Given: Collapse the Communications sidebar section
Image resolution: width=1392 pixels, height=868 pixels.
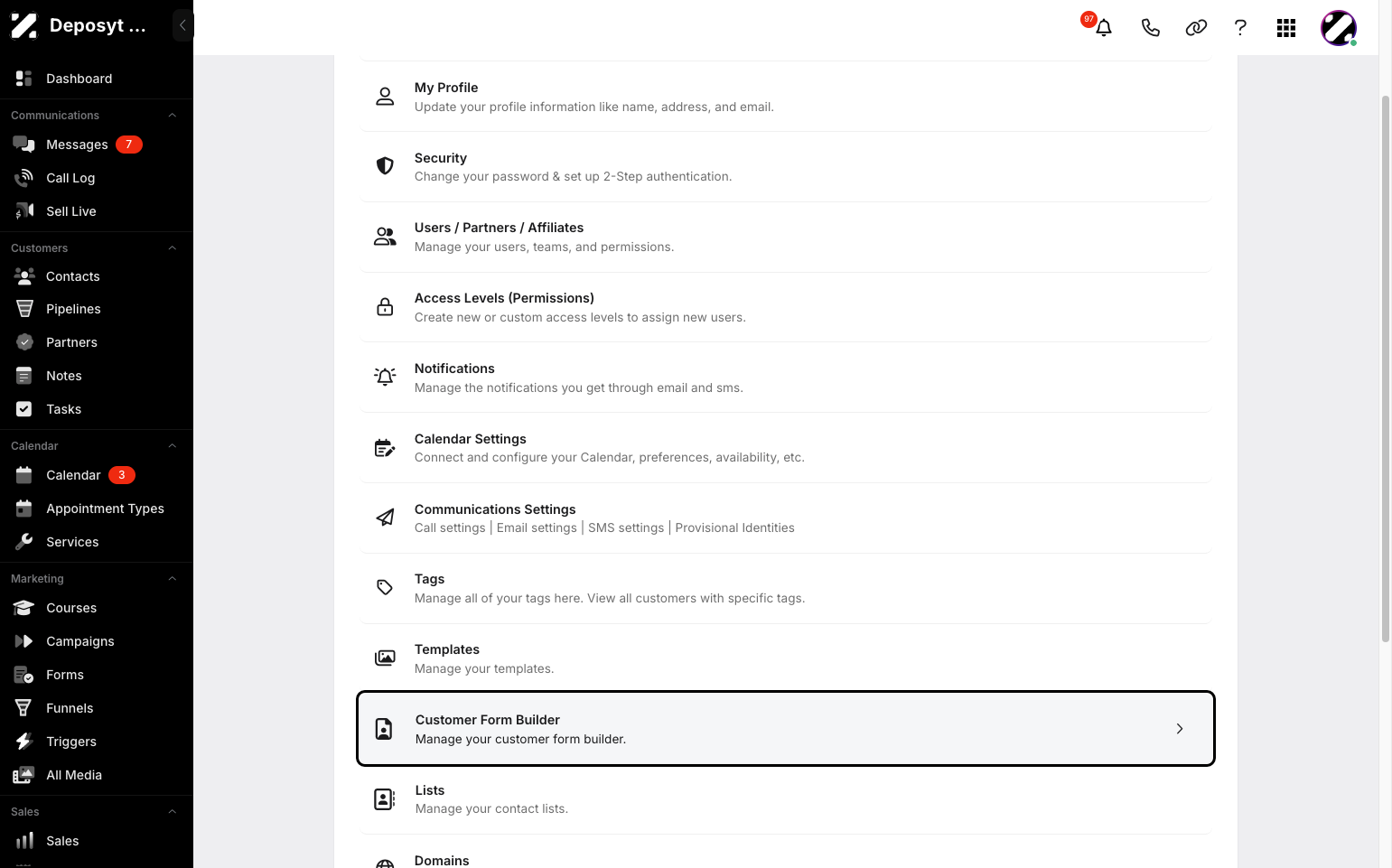Looking at the screenshot, I should [x=172, y=116].
